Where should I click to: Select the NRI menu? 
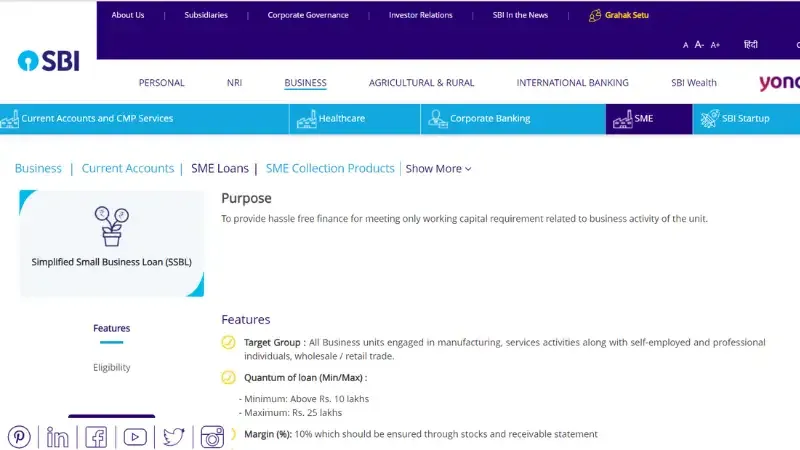tap(235, 83)
